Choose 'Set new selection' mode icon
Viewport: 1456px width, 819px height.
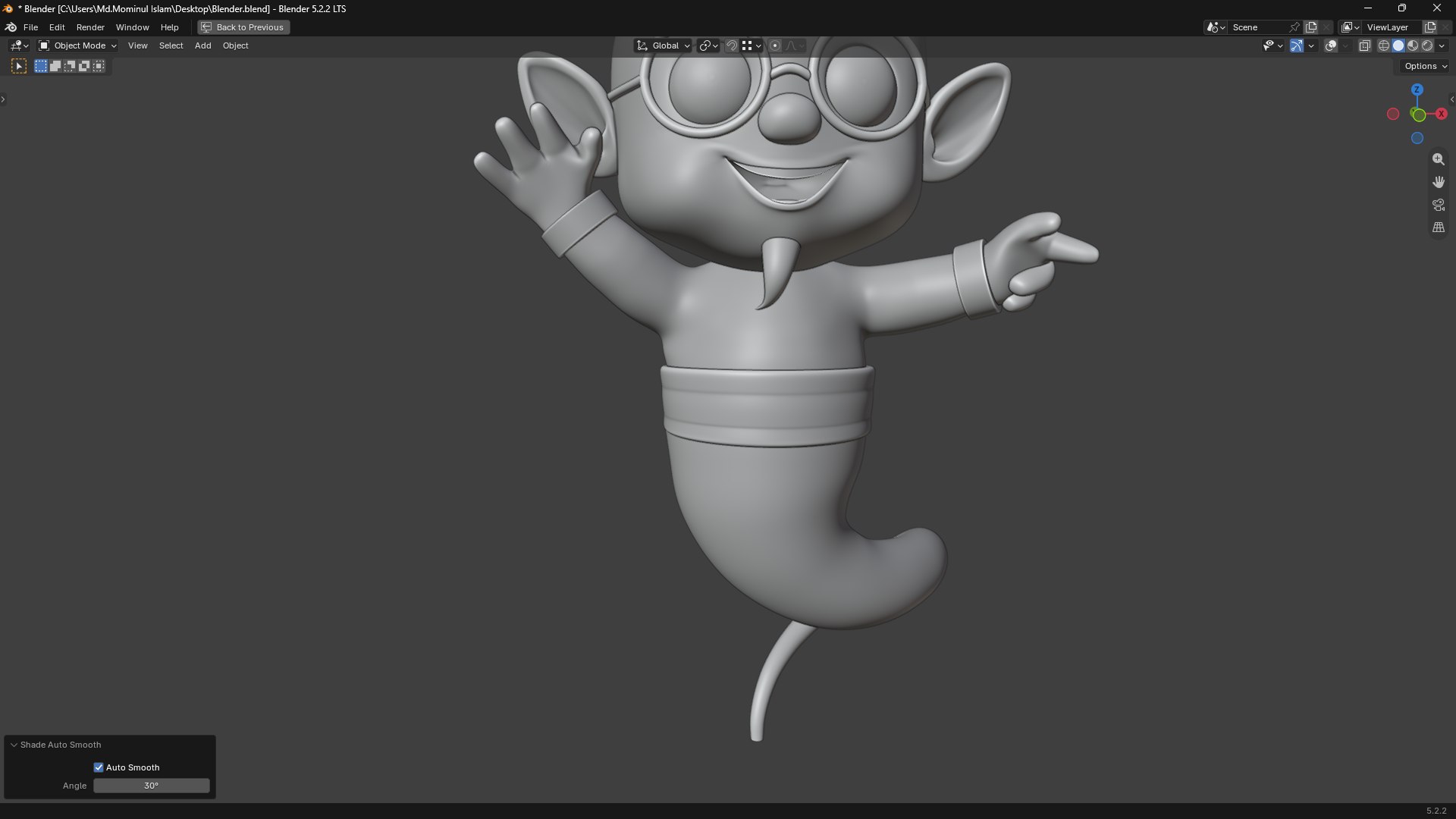(x=41, y=67)
